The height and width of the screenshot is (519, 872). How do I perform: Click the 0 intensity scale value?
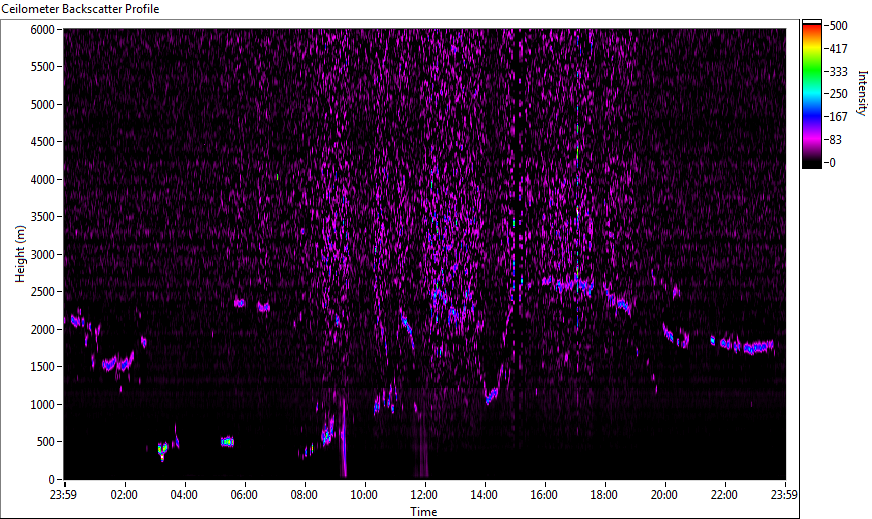pyautogui.click(x=833, y=163)
